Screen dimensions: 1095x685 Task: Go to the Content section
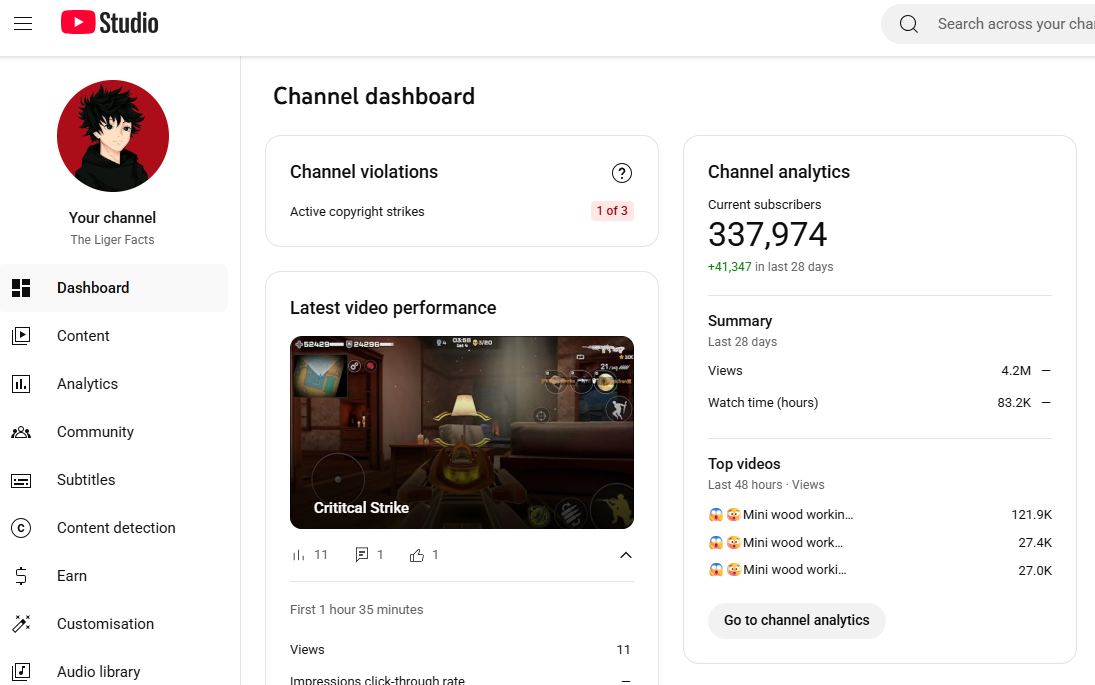[x=114, y=336]
